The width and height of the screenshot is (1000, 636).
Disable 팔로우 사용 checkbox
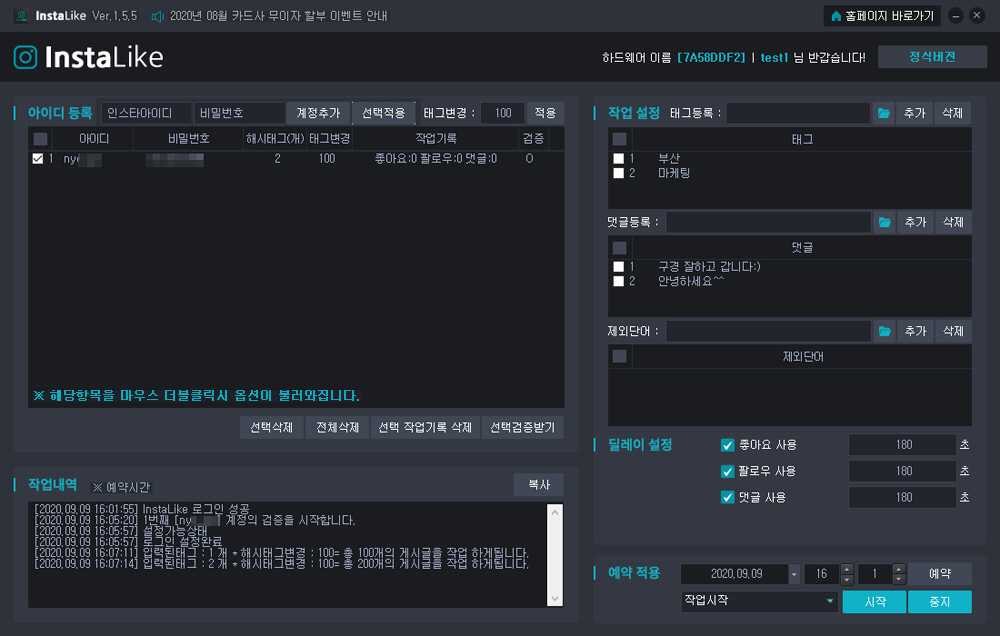727,471
